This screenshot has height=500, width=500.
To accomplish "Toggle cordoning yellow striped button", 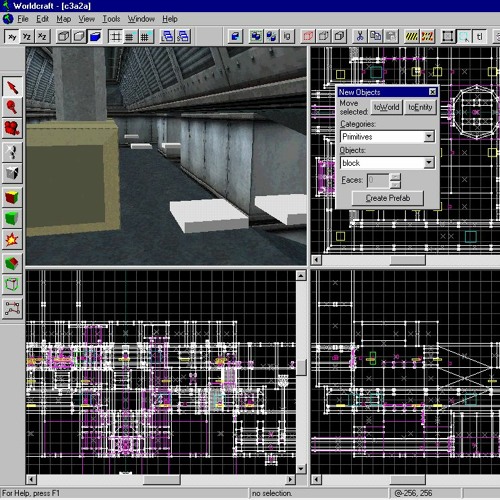I will (412, 36).
